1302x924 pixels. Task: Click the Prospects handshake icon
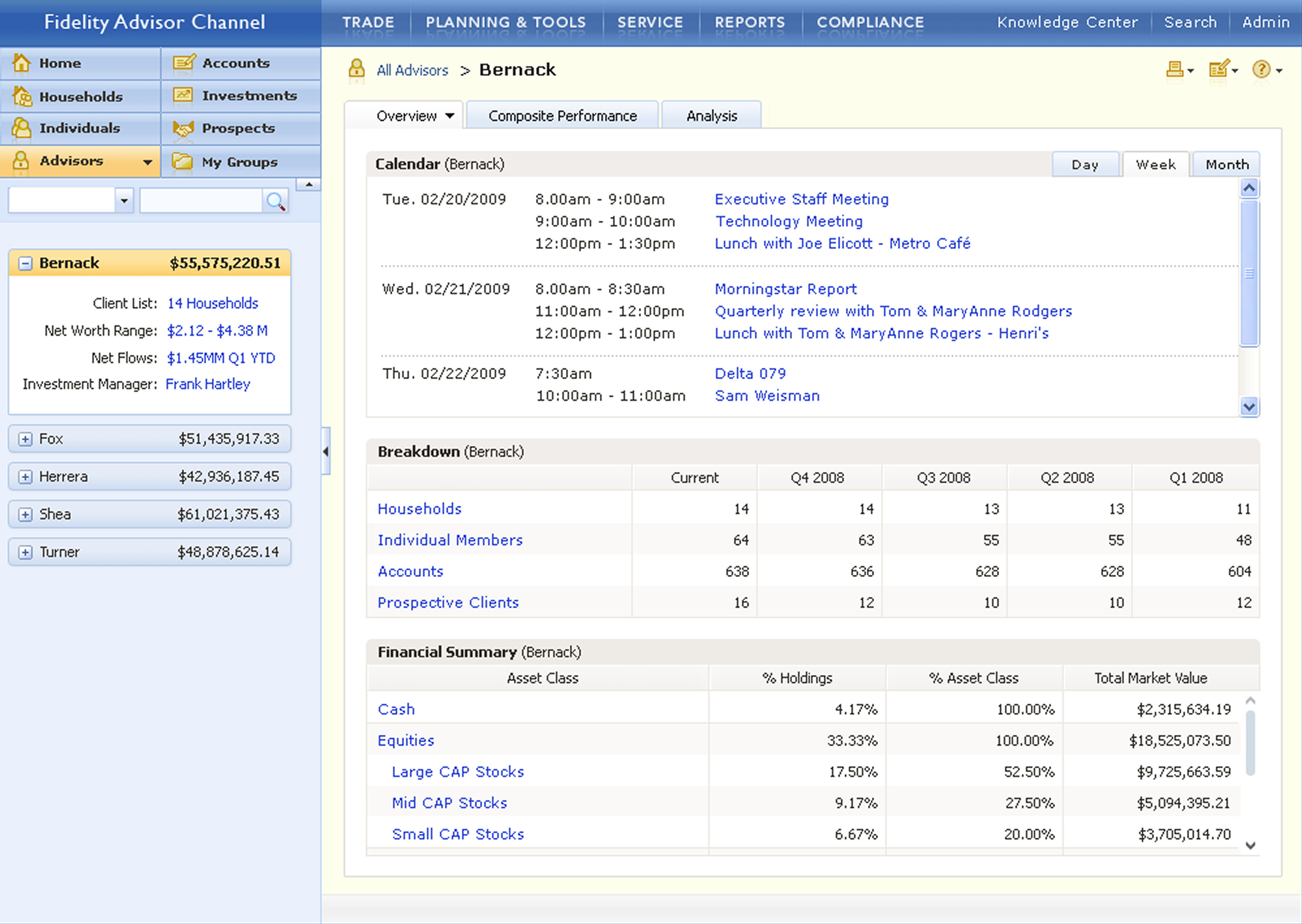[x=183, y=128]
